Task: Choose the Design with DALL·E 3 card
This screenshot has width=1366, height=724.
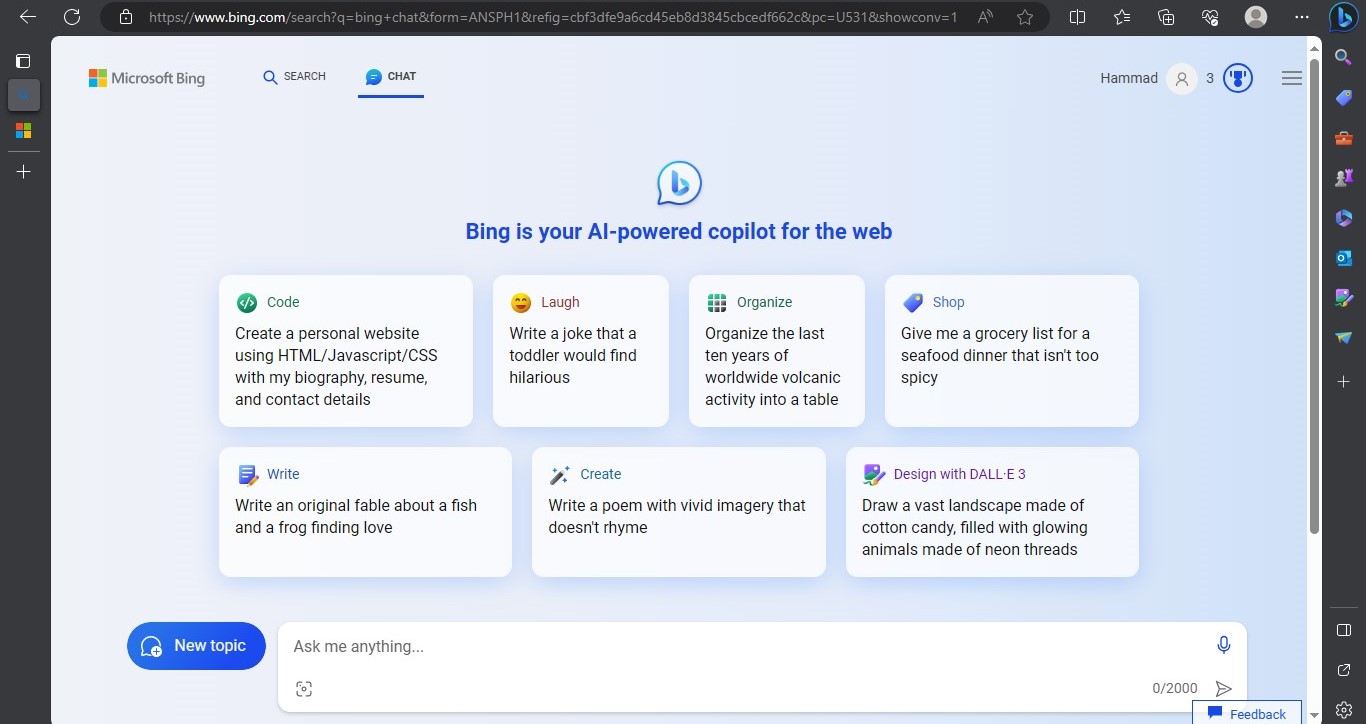Action: [x=992, y=512]
